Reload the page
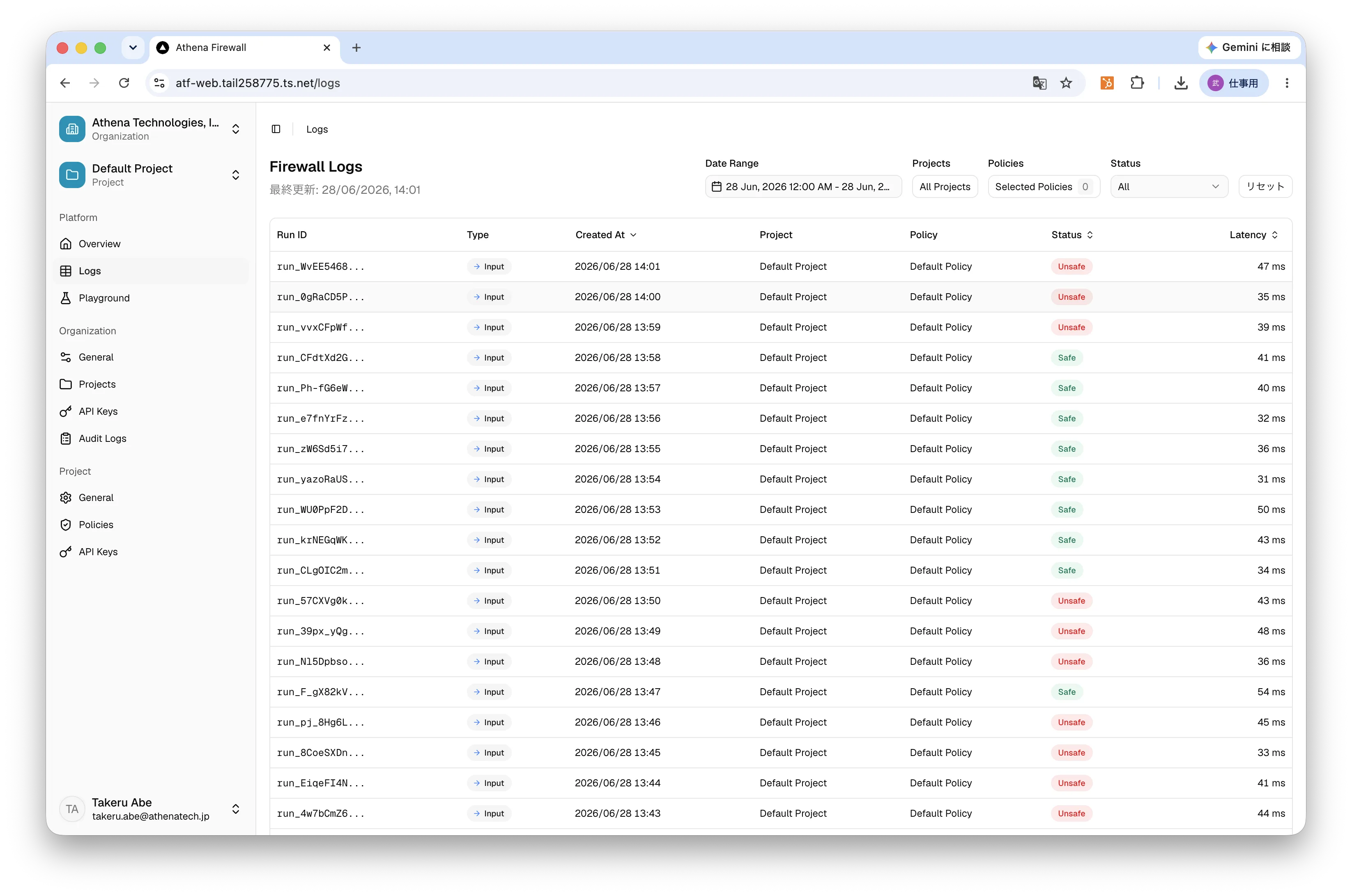1352x896 pixels. (124, 83)
